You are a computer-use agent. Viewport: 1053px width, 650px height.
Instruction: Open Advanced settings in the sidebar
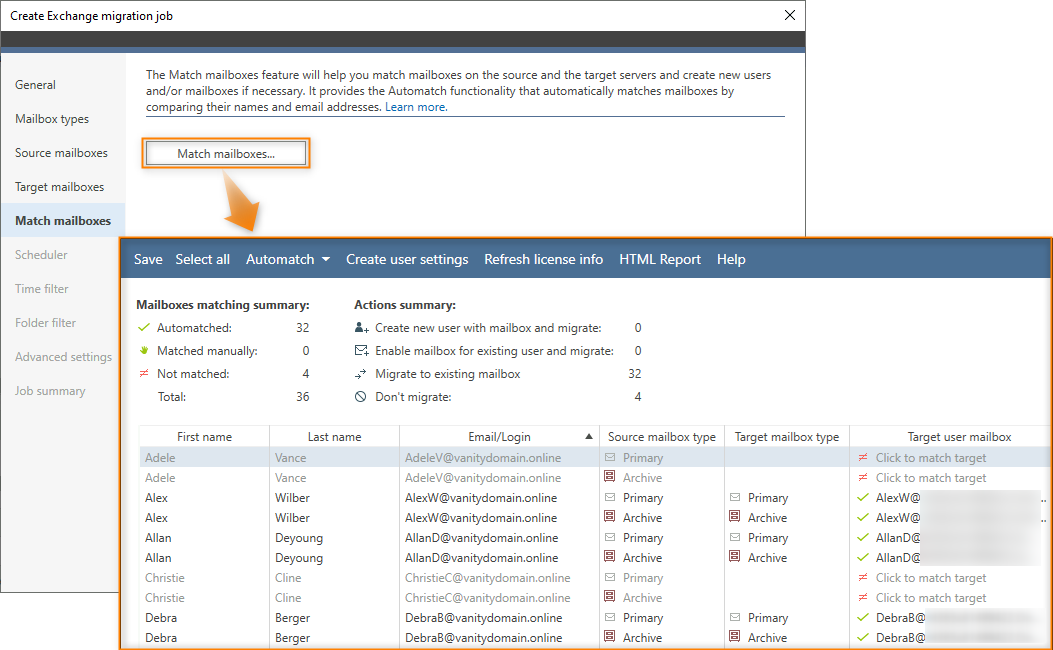click(x=63, y=357)
